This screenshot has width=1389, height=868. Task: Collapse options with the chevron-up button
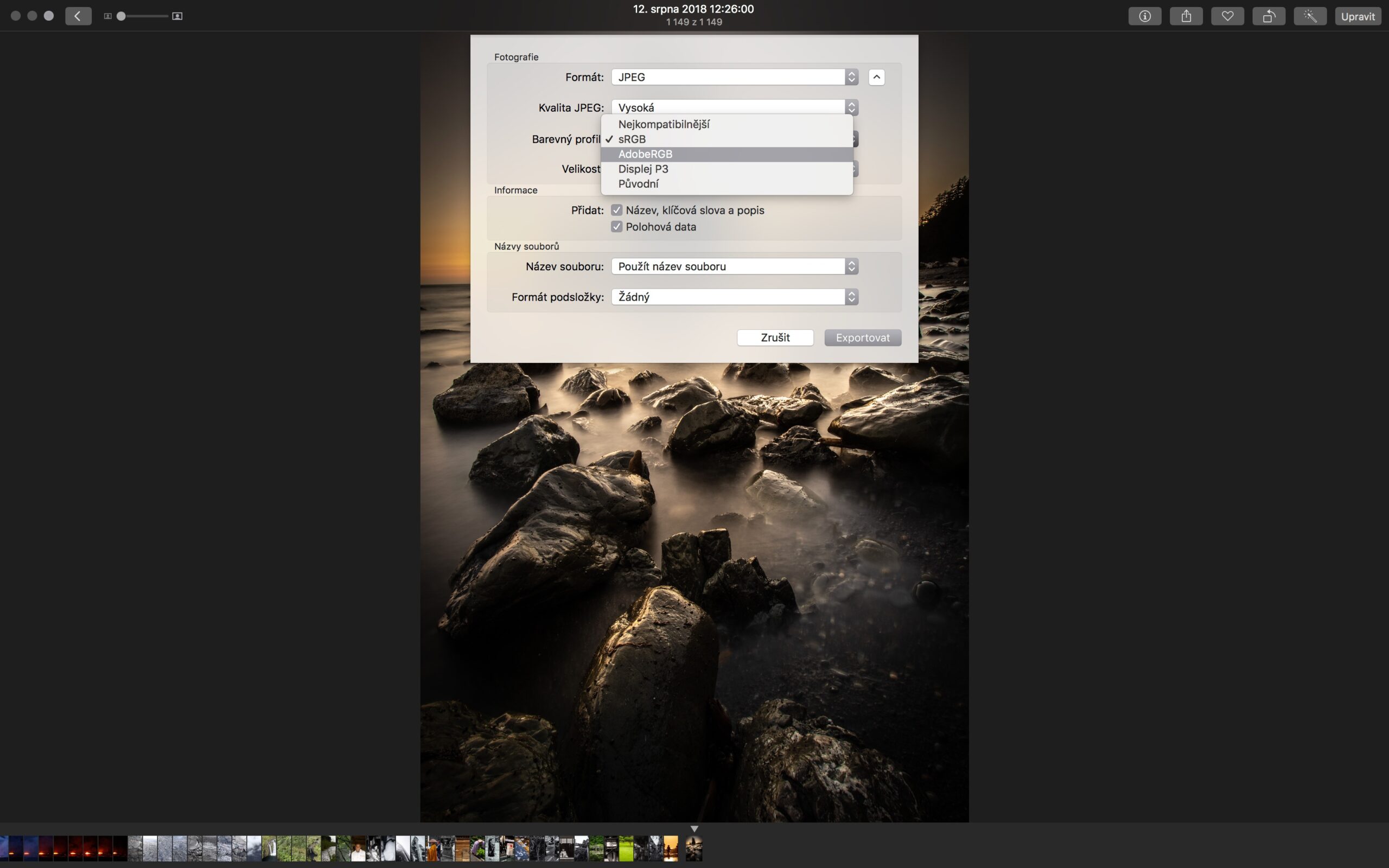tap(876, 77)
